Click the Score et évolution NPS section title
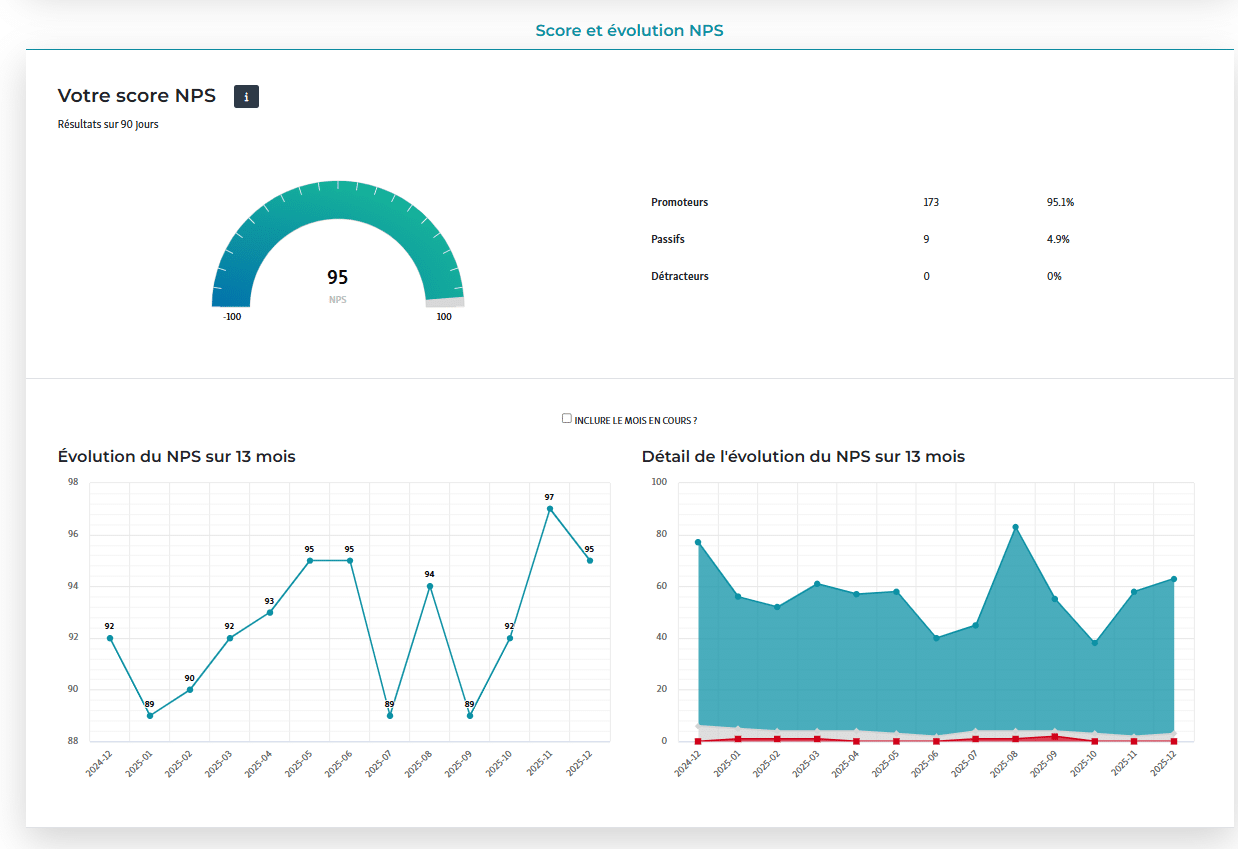The image size is (1238, 849). point(629,31)
